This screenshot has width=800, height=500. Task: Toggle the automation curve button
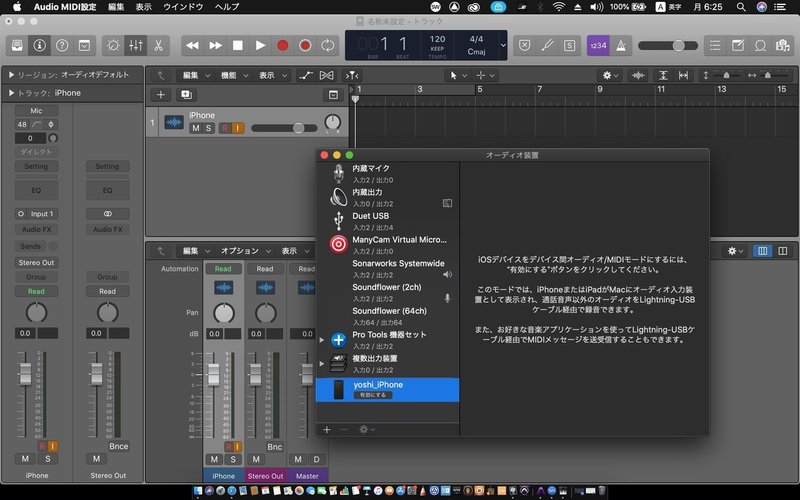[306, 76]
